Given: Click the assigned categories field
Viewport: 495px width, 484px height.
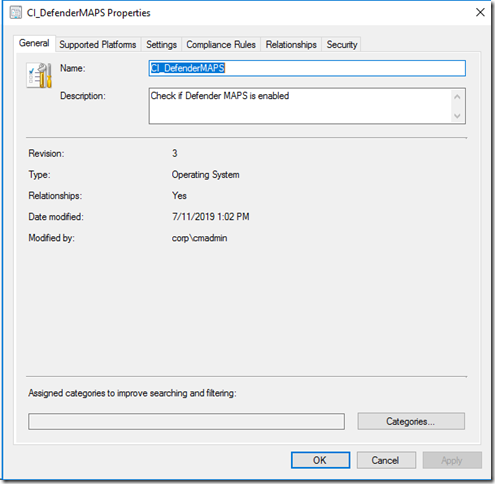Looking at the screenshot, I should click(x=186, y=422).
